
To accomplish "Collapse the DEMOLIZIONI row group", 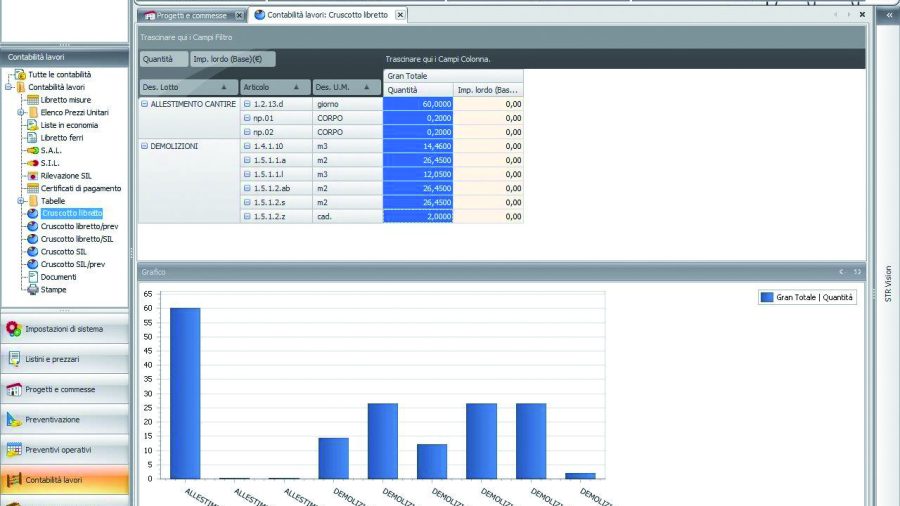I will (x=144, y=146).
